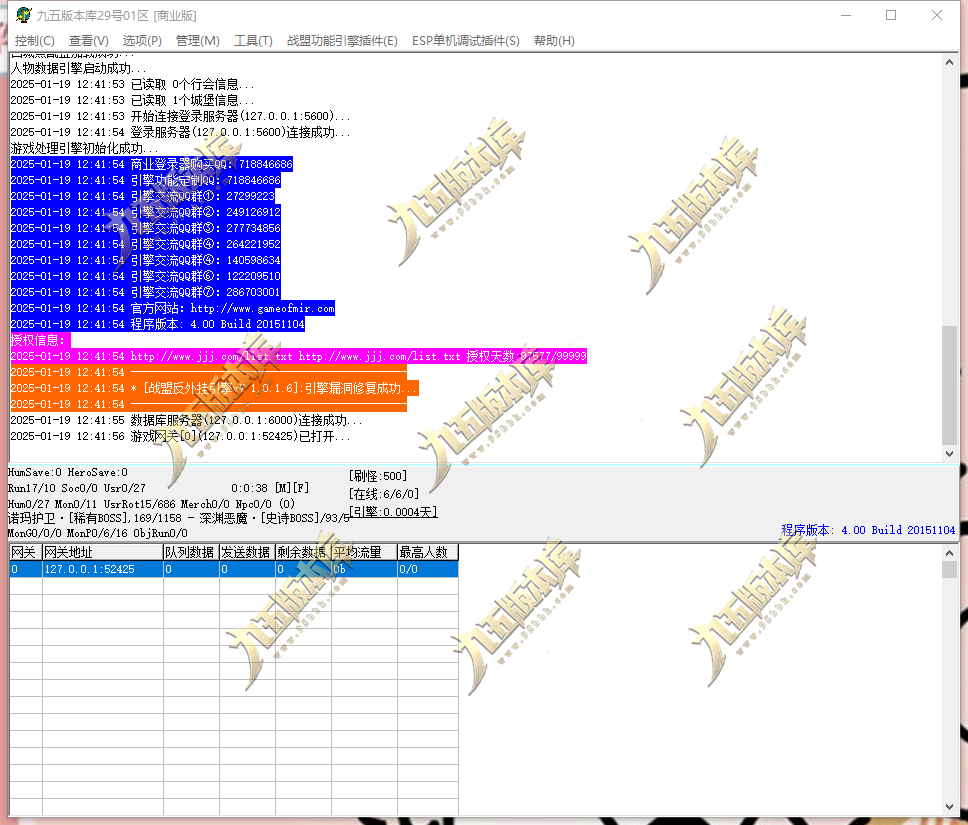Click the 网关 column header

pos(25,552)
